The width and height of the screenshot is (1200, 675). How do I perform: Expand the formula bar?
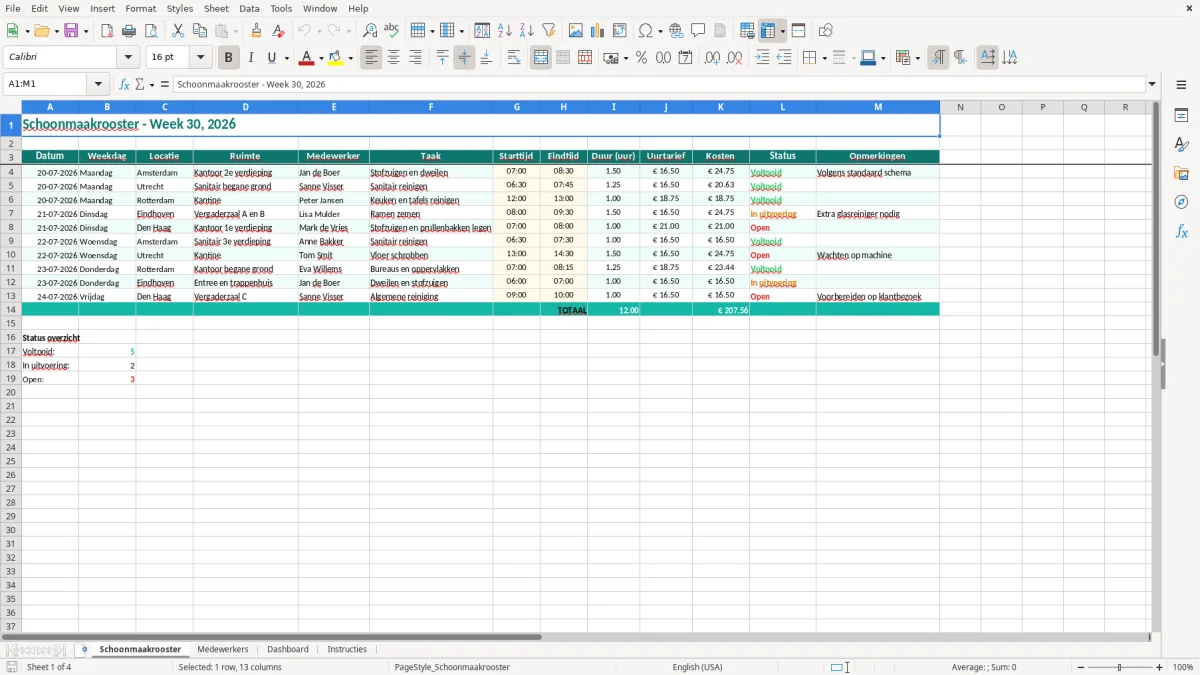coord(1152,84)
